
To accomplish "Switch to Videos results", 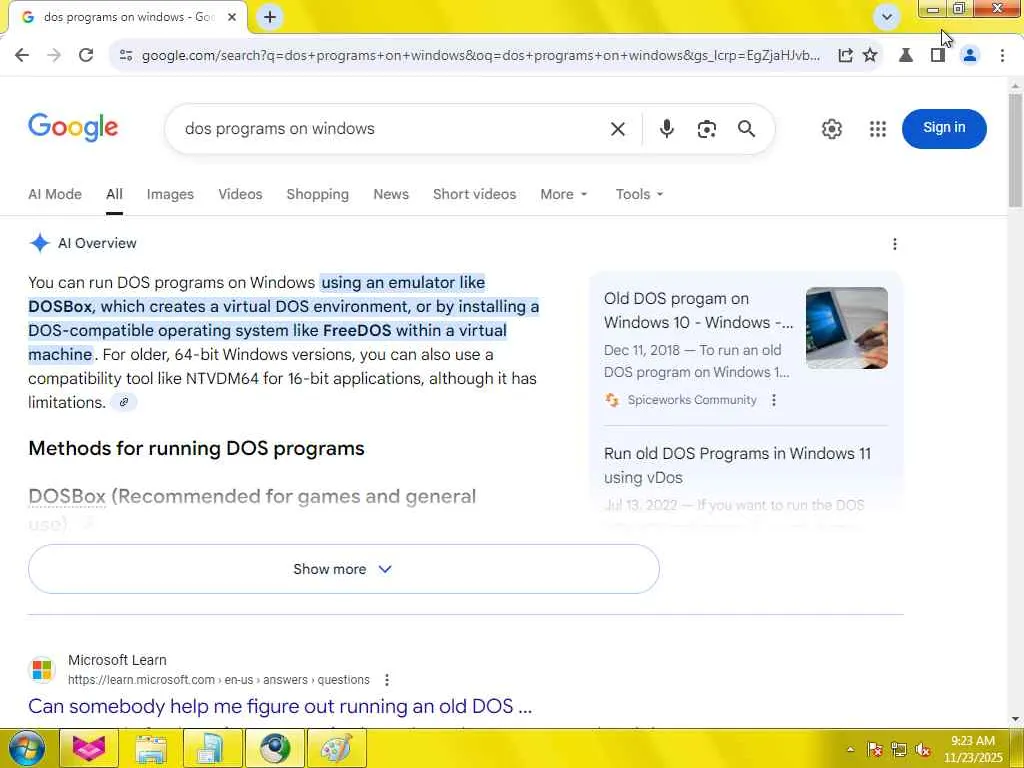I will [x=240, y=195].
